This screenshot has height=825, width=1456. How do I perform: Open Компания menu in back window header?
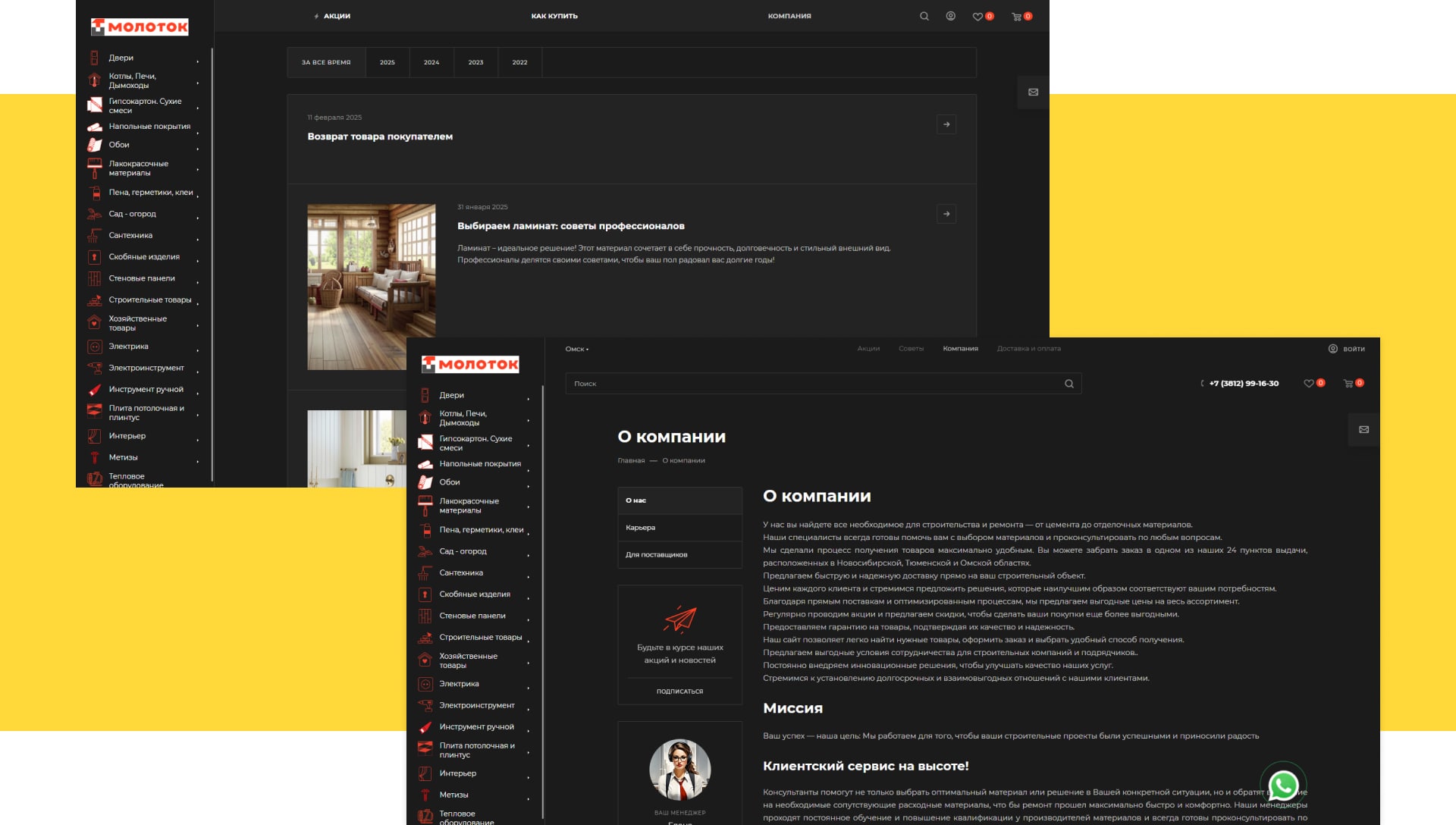click(789, 16)
